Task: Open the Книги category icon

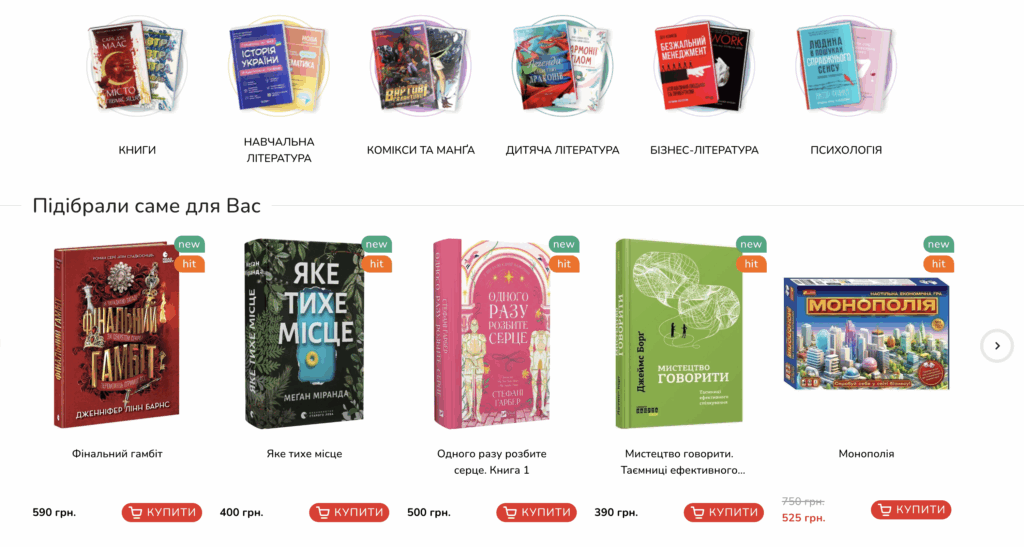Action: click(x=136, y=67)
